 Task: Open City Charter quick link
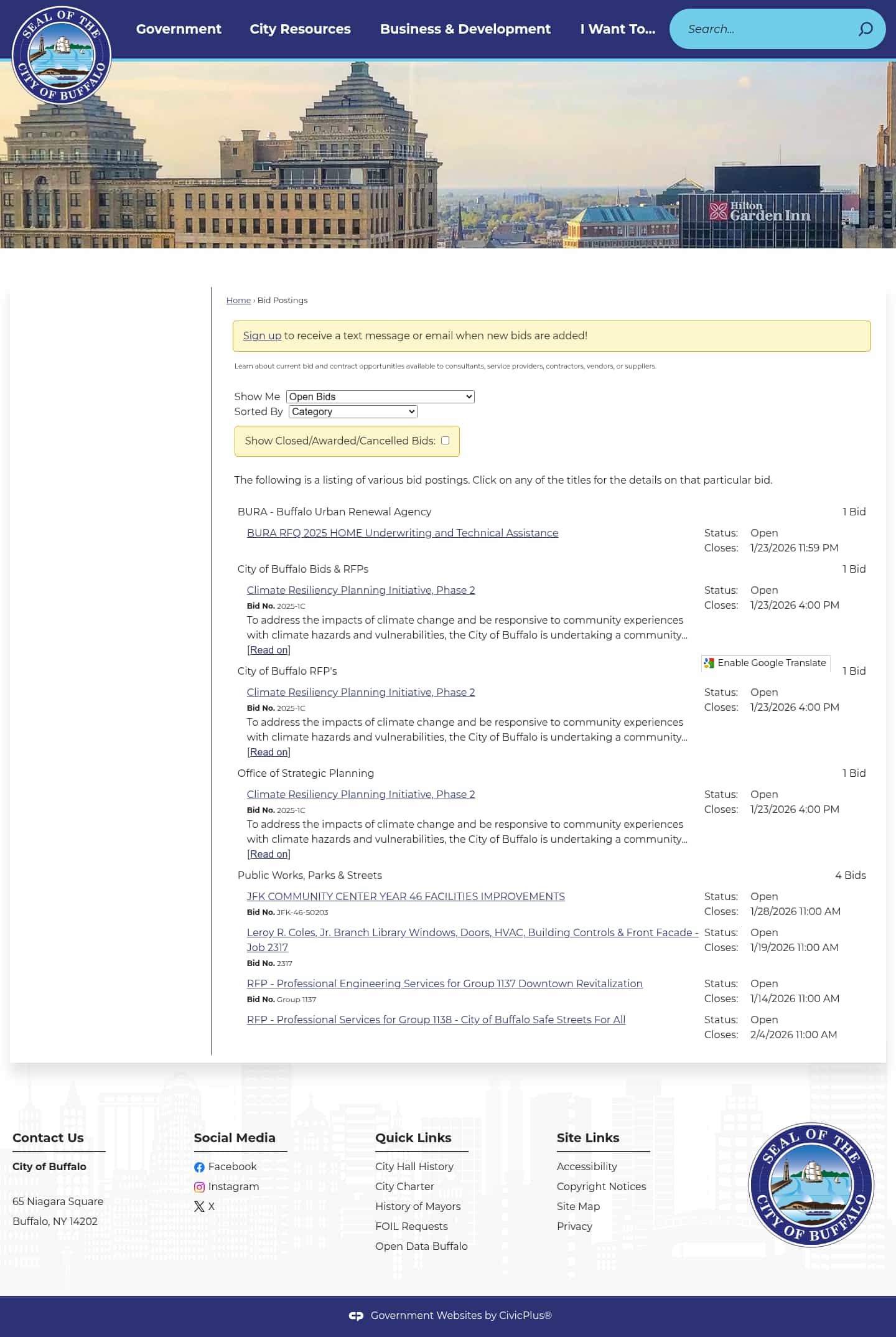point(404,1187)
